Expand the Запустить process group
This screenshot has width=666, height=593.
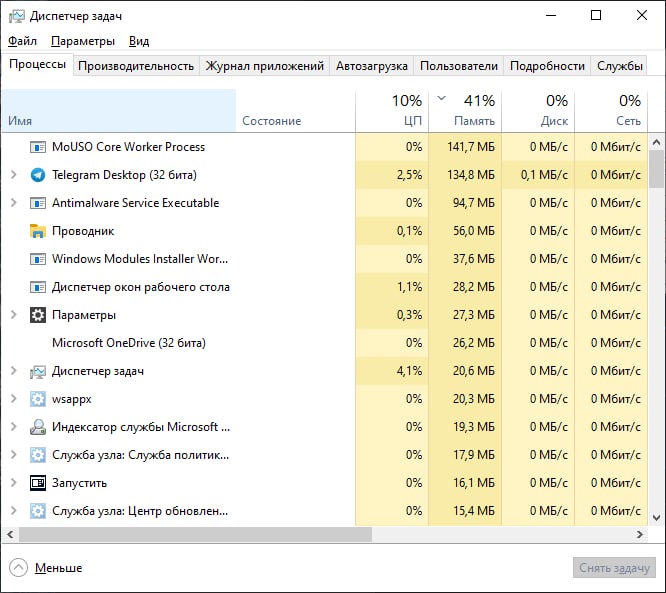(x=14, y=483)
